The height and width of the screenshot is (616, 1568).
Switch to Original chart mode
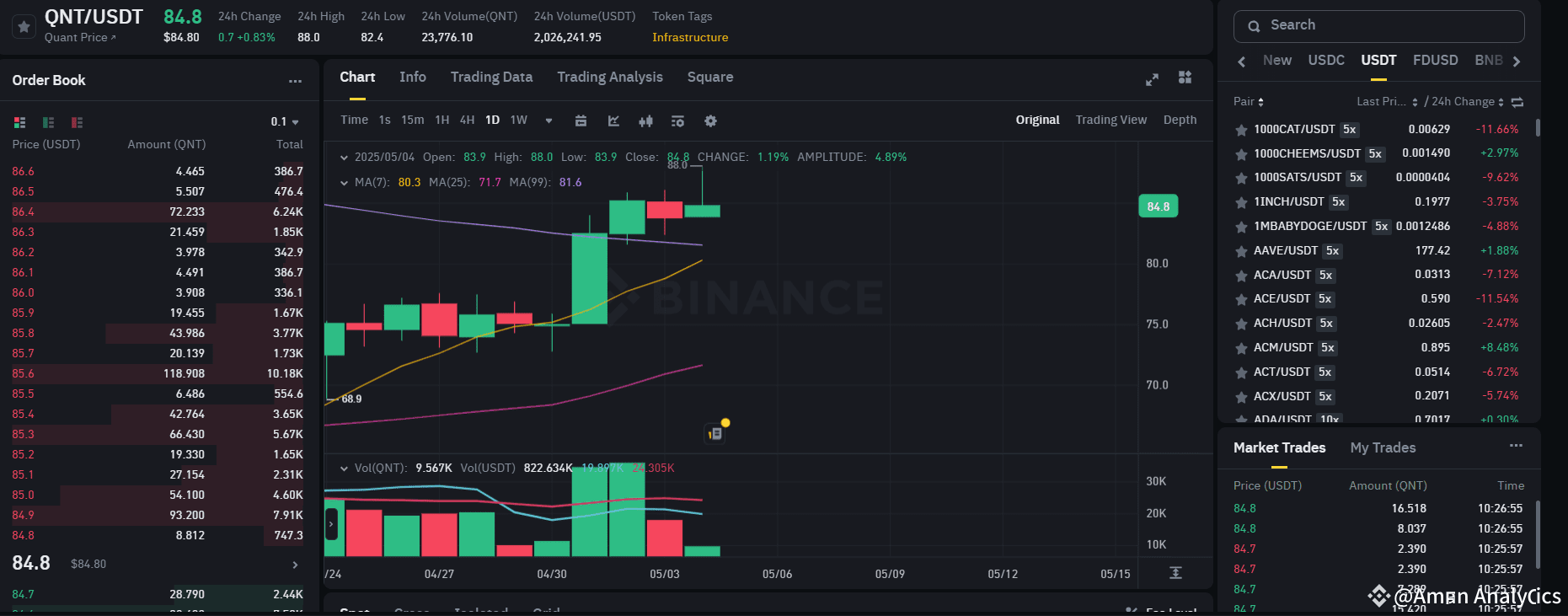(x=1037, y=120)
